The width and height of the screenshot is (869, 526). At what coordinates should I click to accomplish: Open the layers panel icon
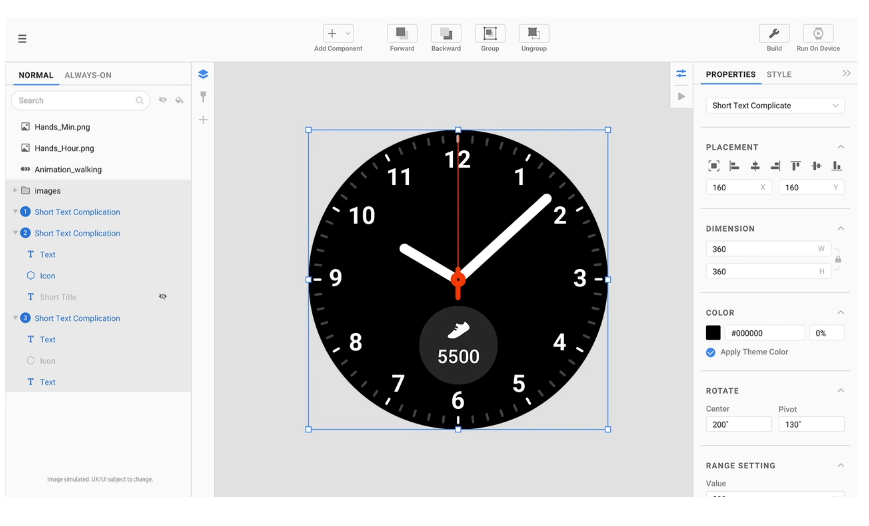(x=203, y=74)
